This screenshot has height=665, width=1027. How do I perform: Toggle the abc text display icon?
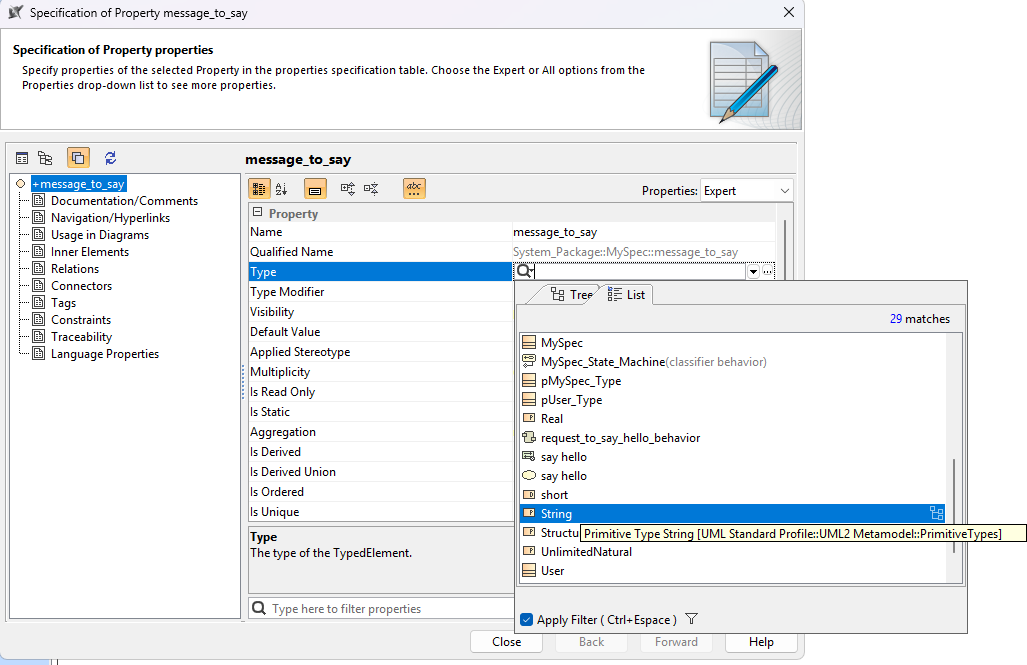tap(414, 189)
